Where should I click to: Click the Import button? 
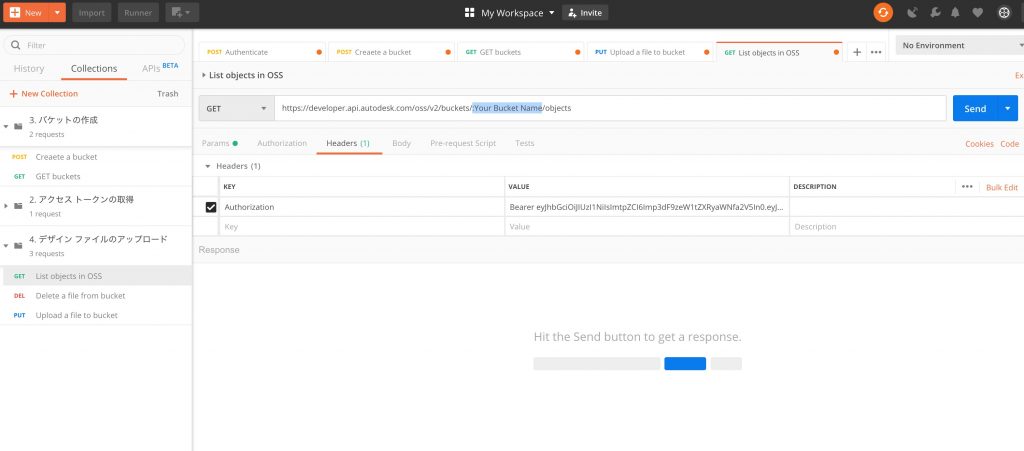[x=91, y=12]
